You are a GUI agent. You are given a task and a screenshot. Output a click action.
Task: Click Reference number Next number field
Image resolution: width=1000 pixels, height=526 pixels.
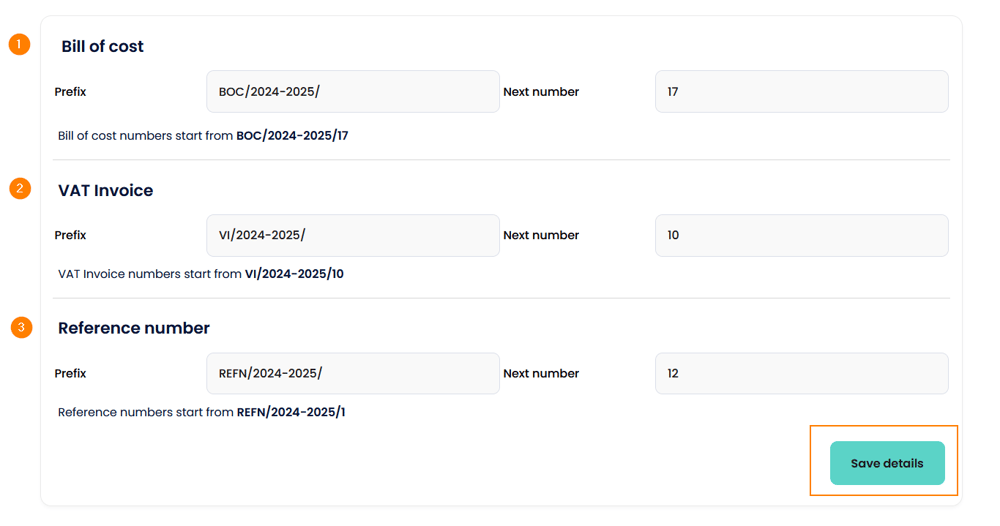click(x=801, y=374)
